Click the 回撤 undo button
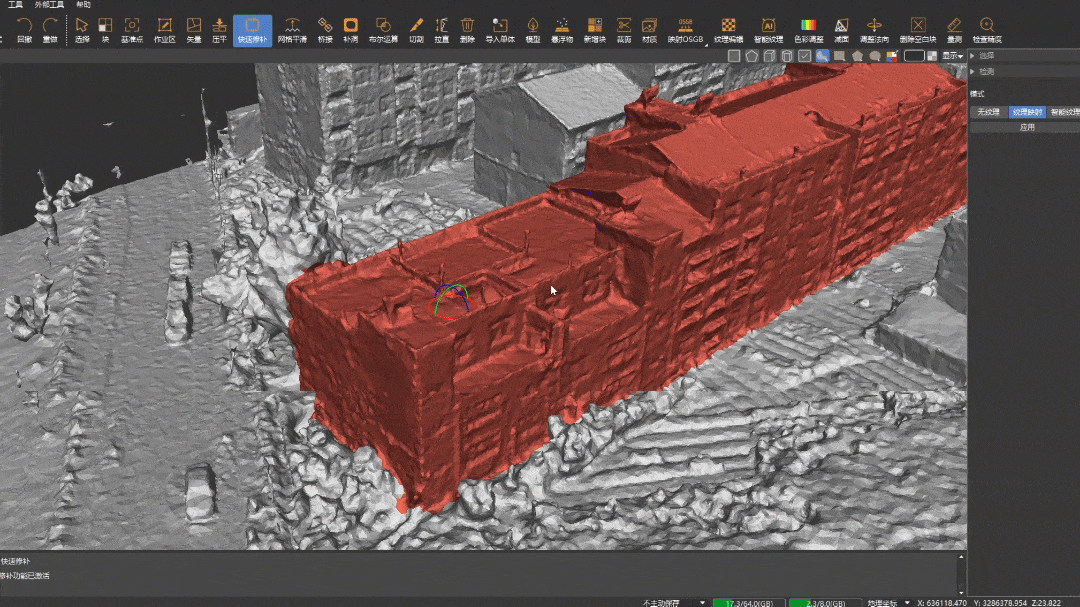Screen dimensions: 1080x607 tap(24, 29)
